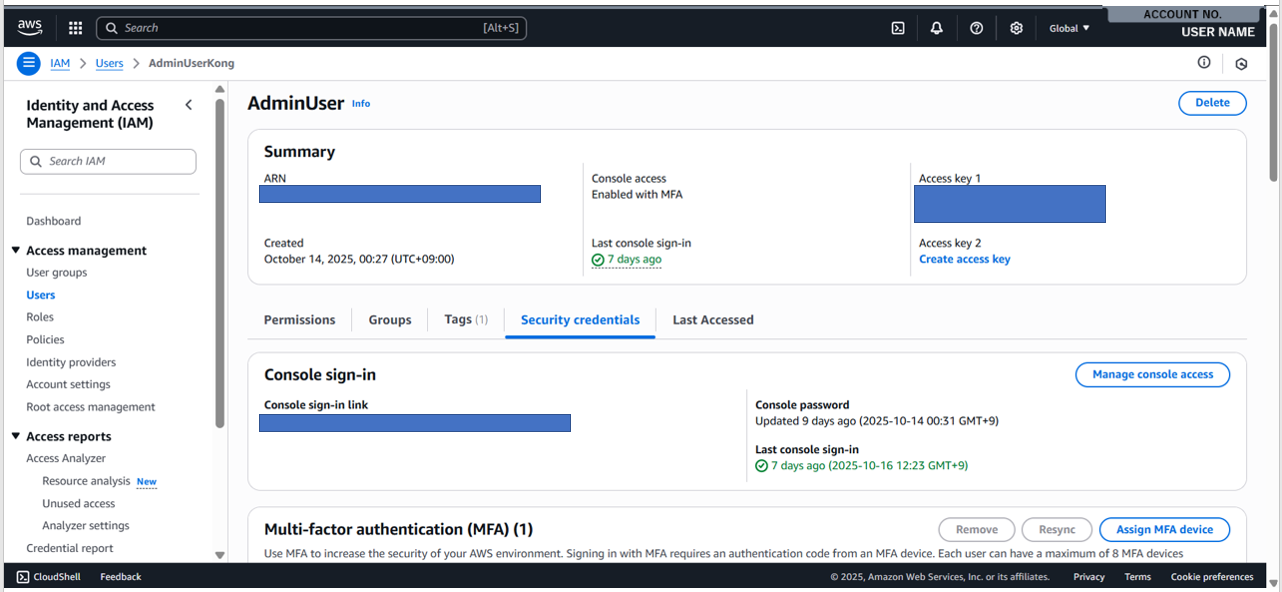This screenshot has width=1282, height=592.
Task: Click the Create access key link
Action: 964,259
